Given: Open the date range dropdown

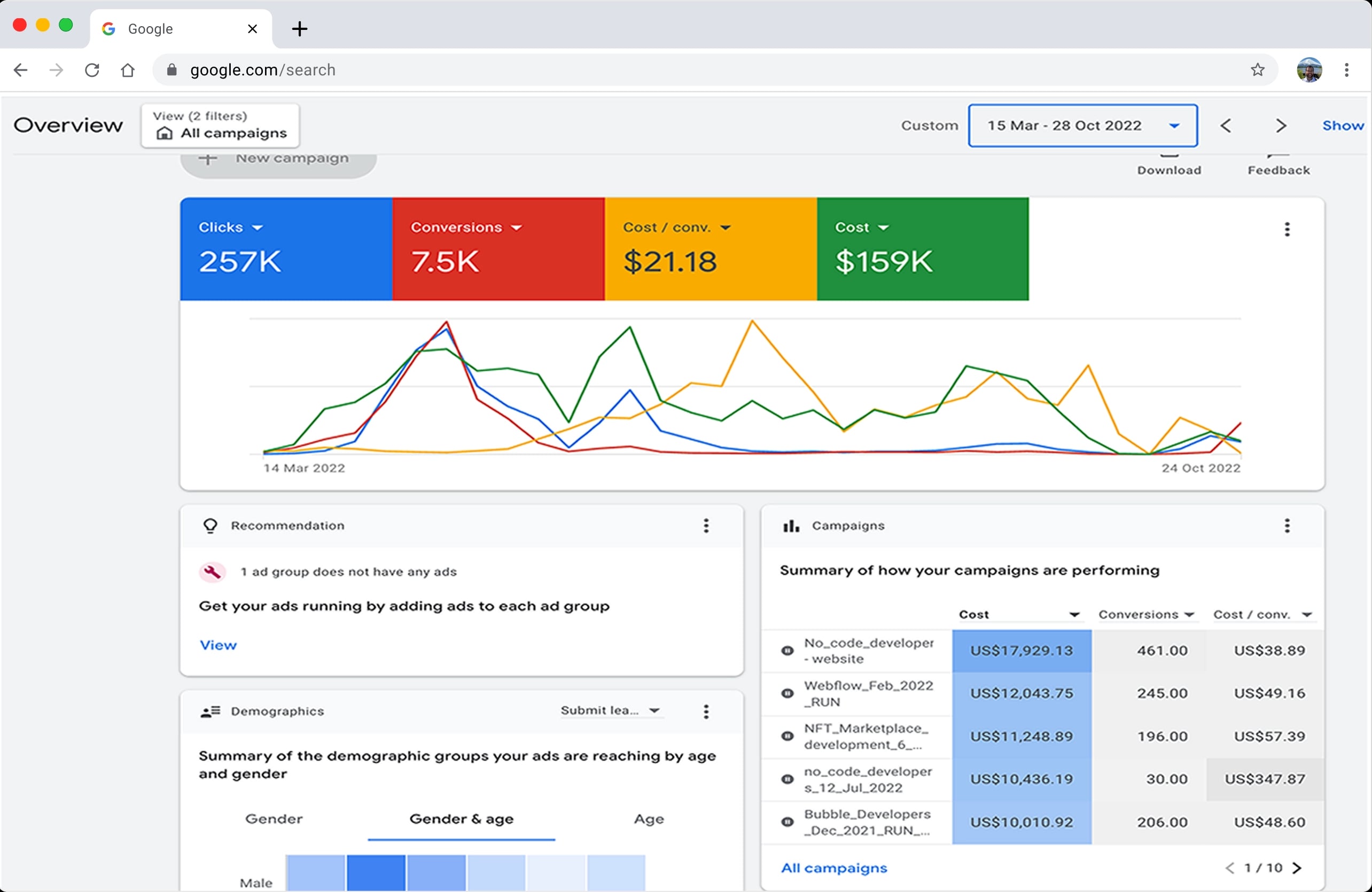Looking at the screenshot, I should tap(1082, 126).
